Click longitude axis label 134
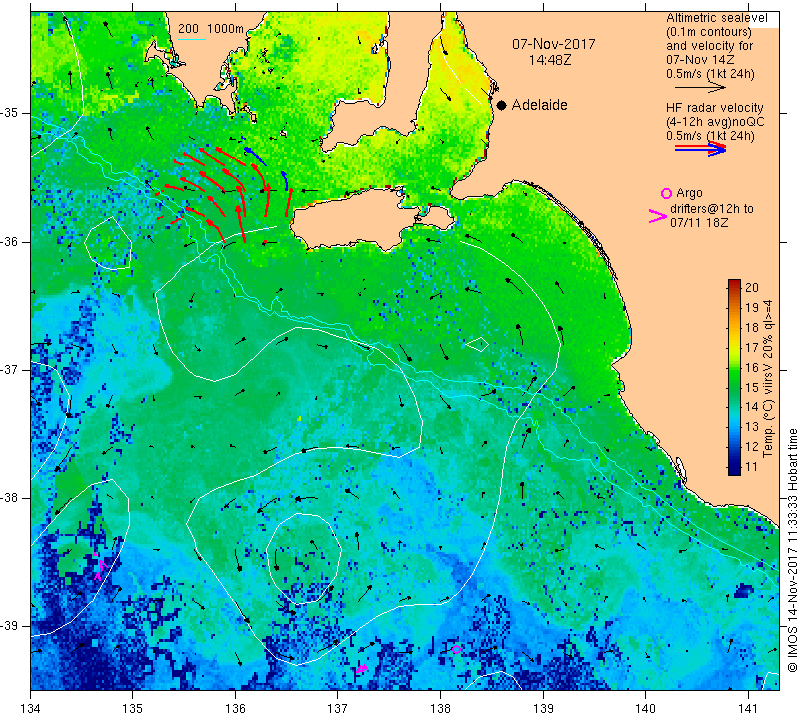This screenshot has height=720, width=800. (x=31, y=709)
